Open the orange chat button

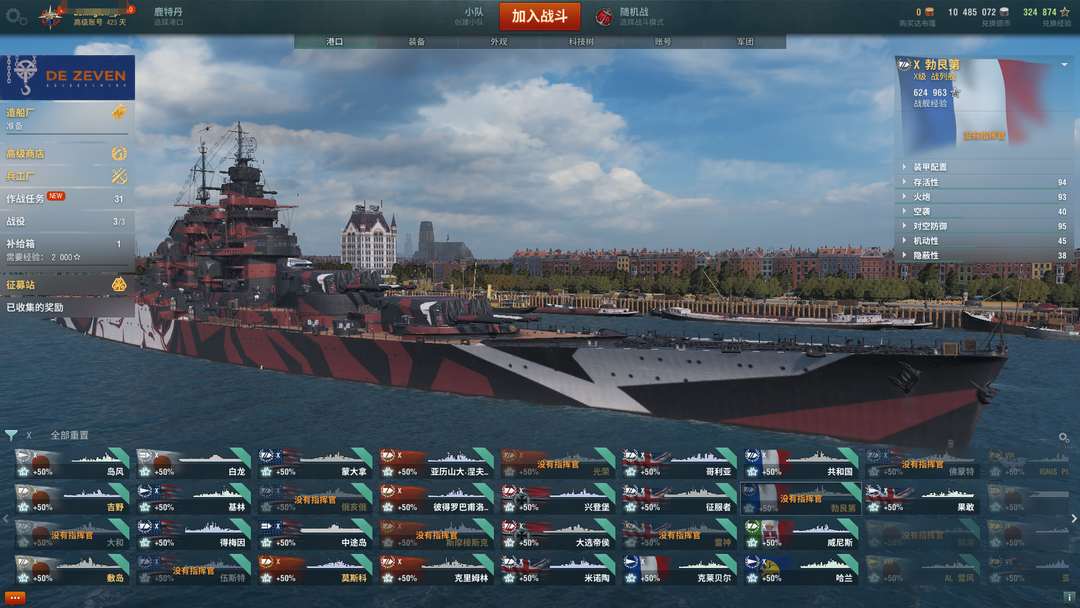pos(14,598)
